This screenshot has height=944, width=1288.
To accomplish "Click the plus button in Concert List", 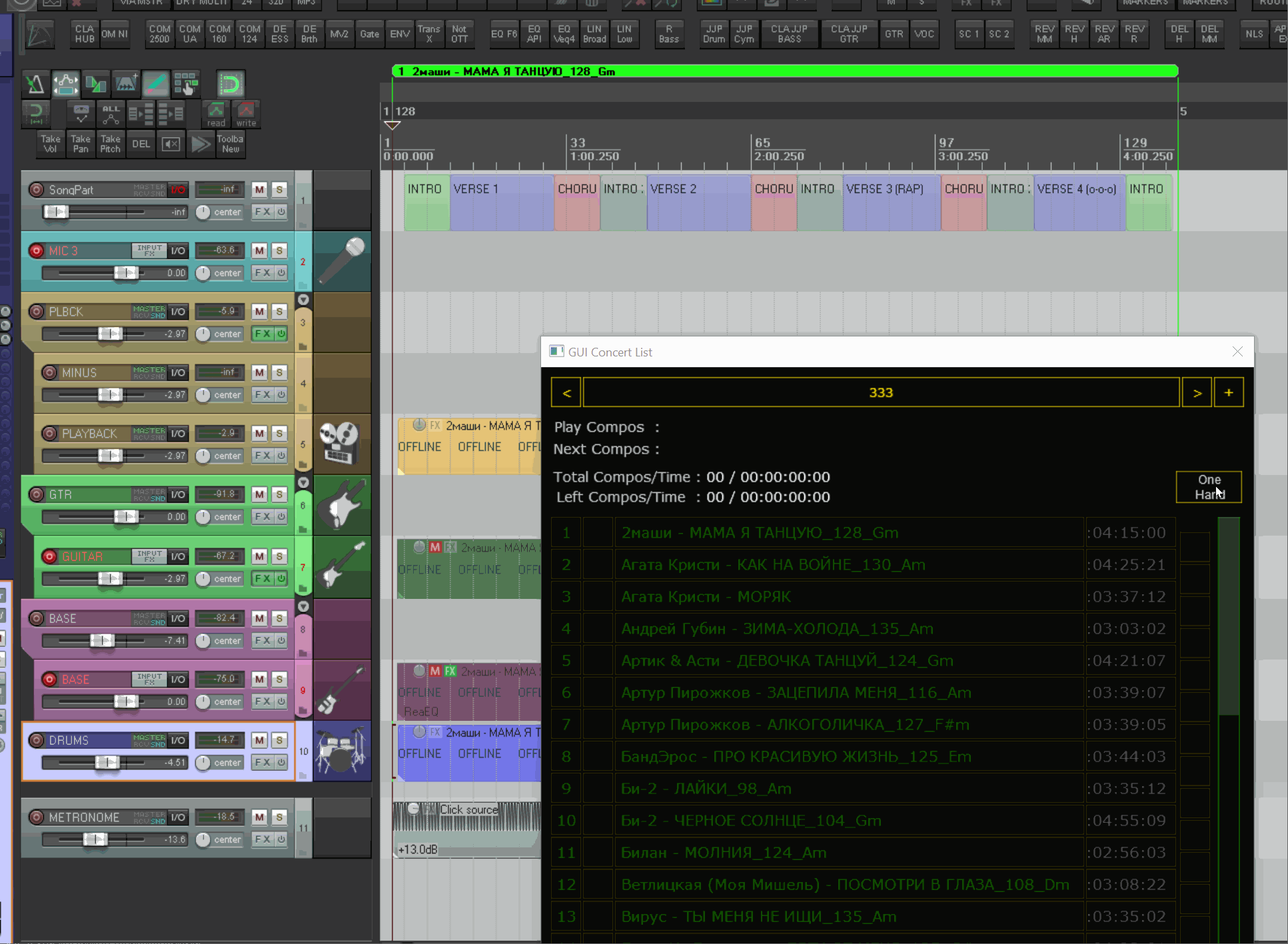I will [1228, 392].
